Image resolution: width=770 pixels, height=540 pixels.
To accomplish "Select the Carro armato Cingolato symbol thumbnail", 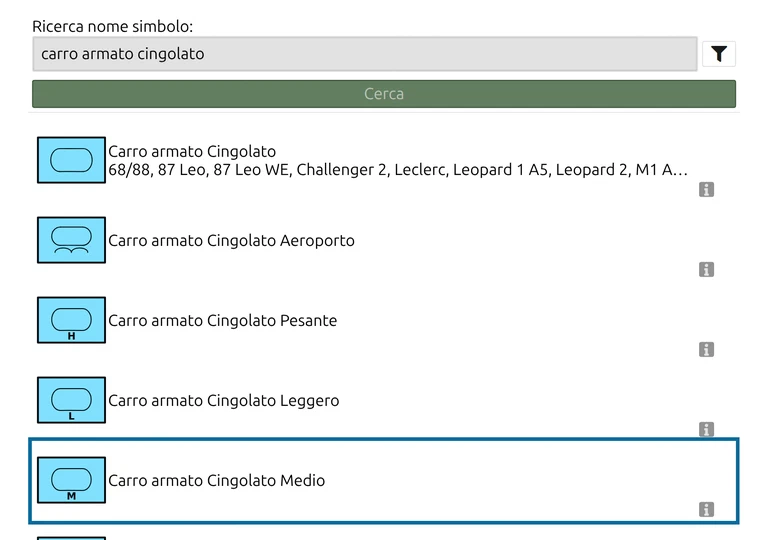I will tap(72, 160).
